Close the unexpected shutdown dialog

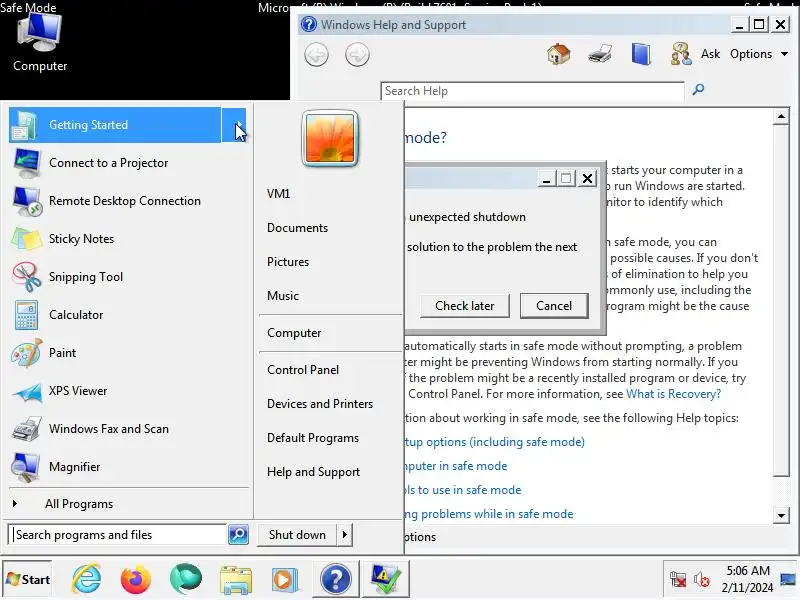click(x=588, y=179)
